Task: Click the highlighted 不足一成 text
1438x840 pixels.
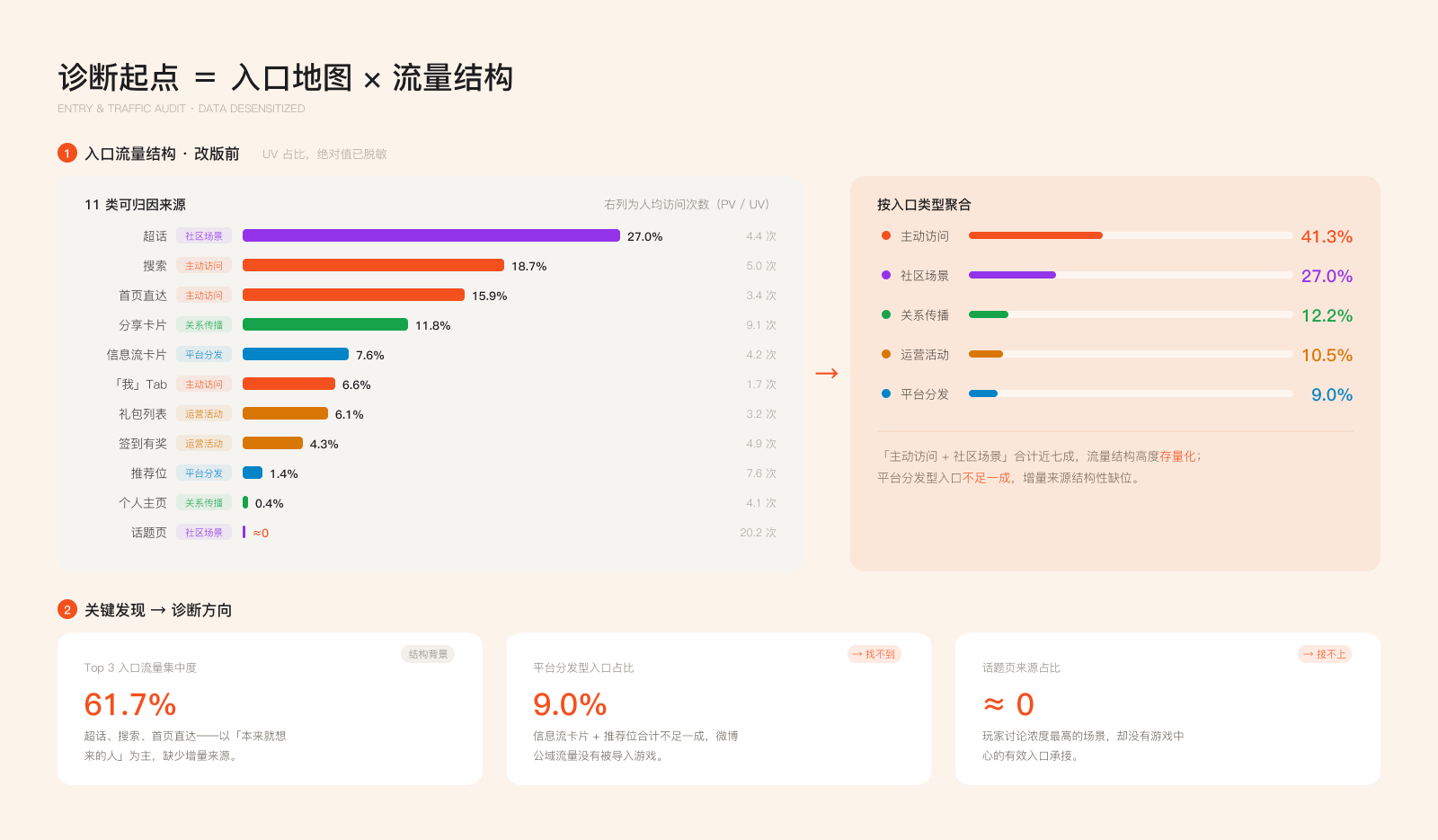Action: click(x=987, y=477)
